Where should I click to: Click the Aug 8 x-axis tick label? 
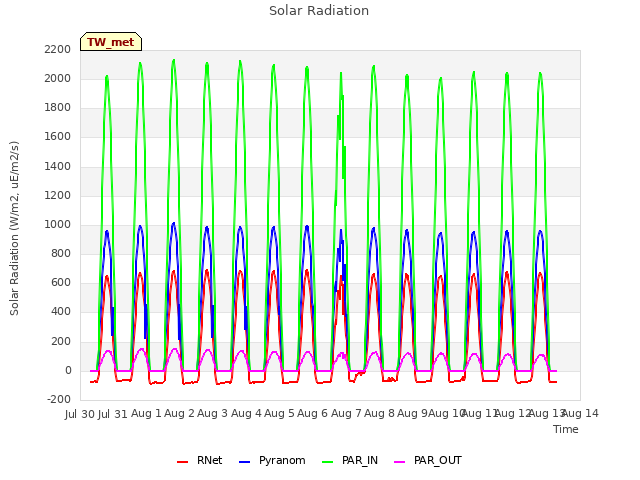(380, 414)
